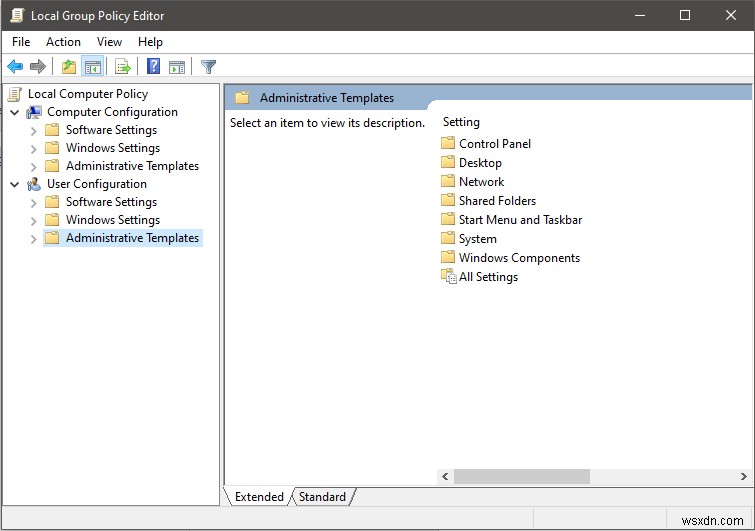Click the Export List toolbar icon
The width and height of the screenshot is (755, 531).
pos(123,66)
